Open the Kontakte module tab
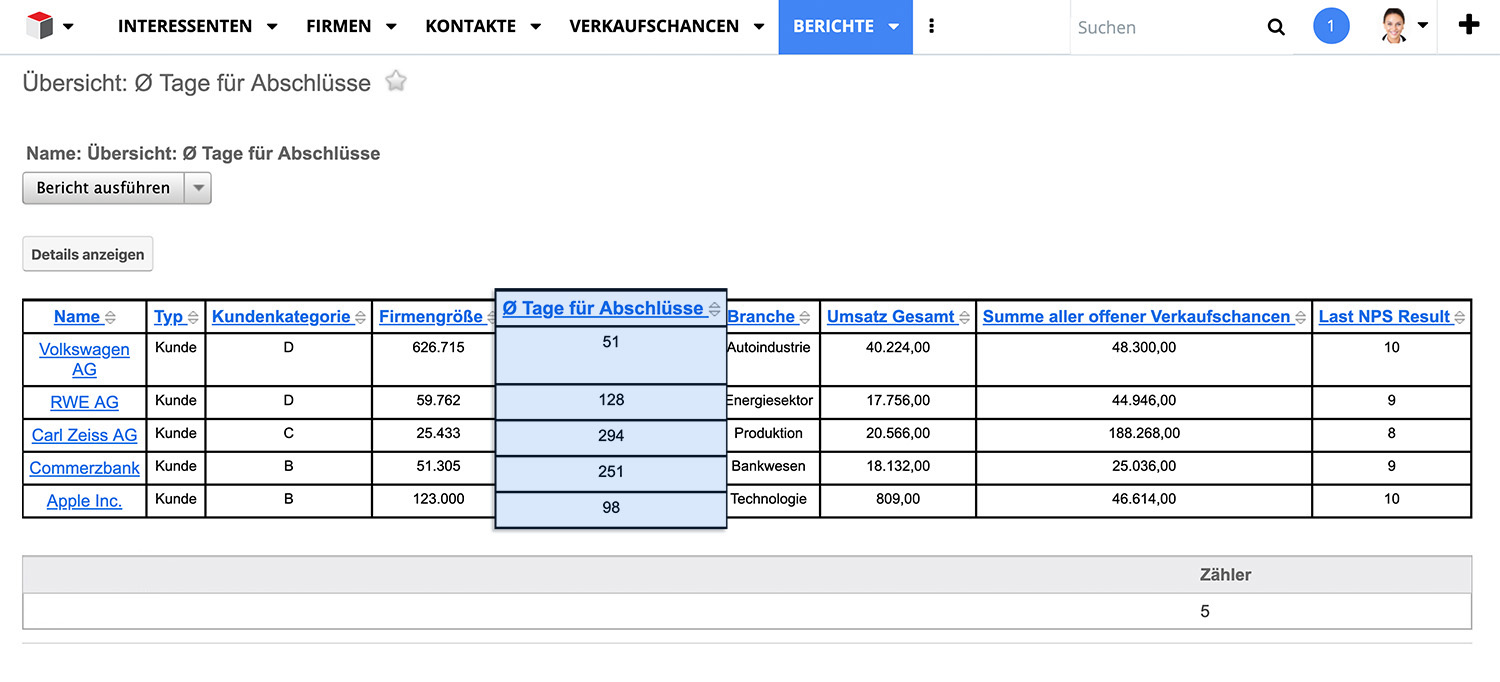Screen dimensions: 1500x682 (469, 27)
